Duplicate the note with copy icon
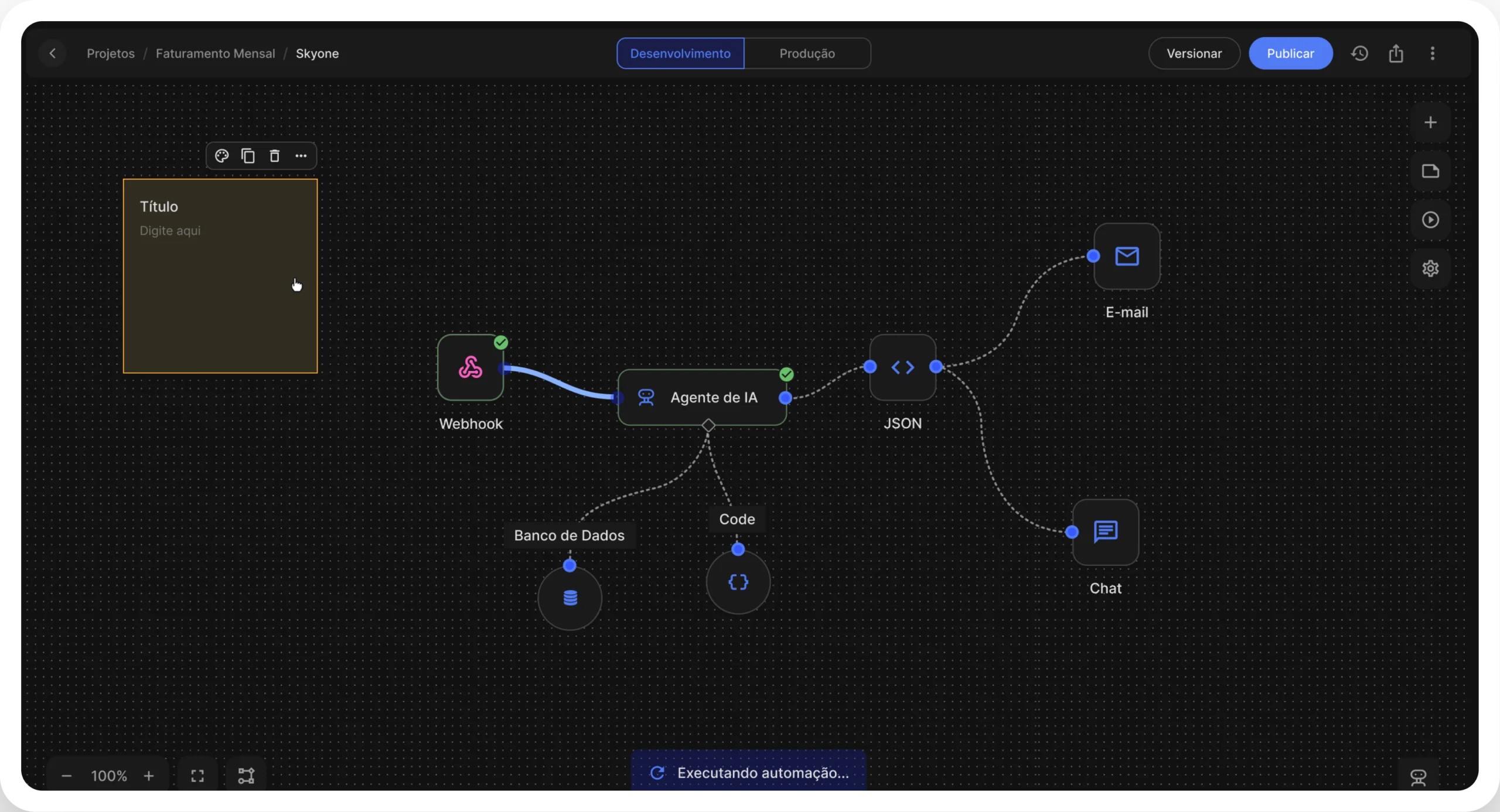This screenshot has width=1500, height=812. 248,156
